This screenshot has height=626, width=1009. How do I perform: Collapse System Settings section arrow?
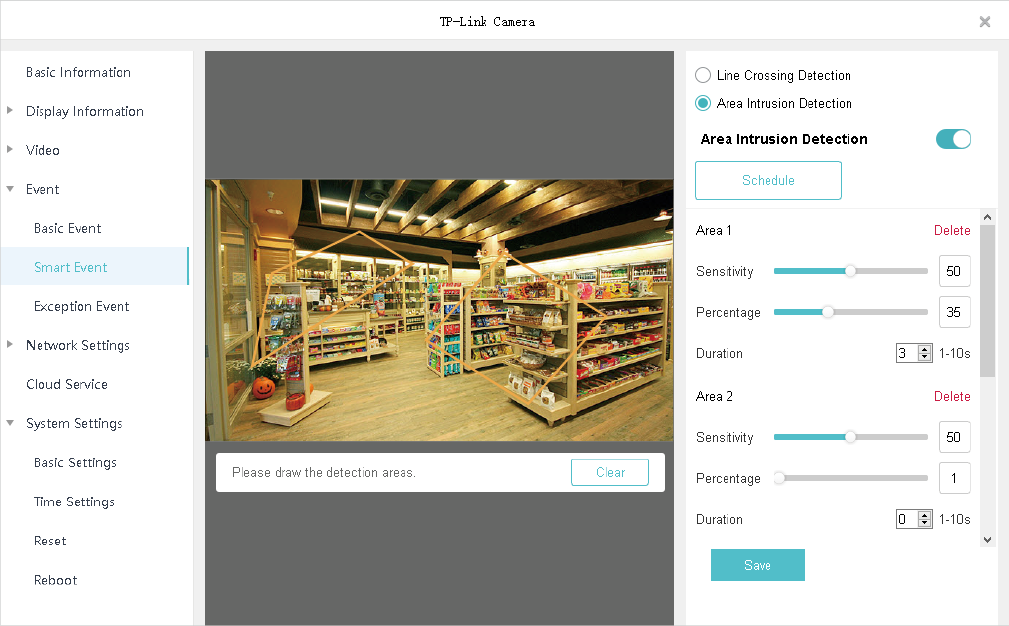(10, 423)
